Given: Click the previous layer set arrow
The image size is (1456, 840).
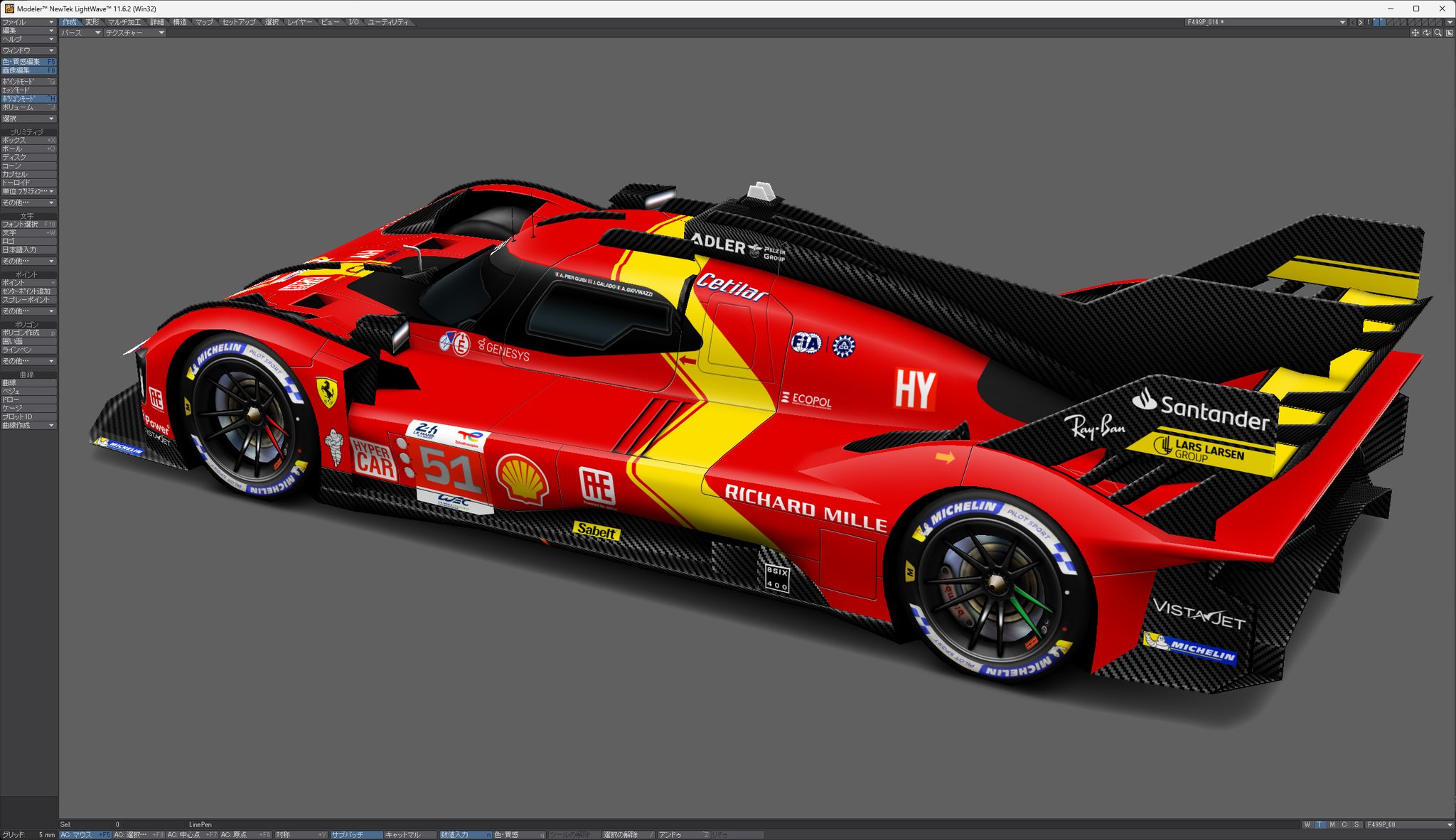Looking at the screenshot, I should click(1353, 22).
